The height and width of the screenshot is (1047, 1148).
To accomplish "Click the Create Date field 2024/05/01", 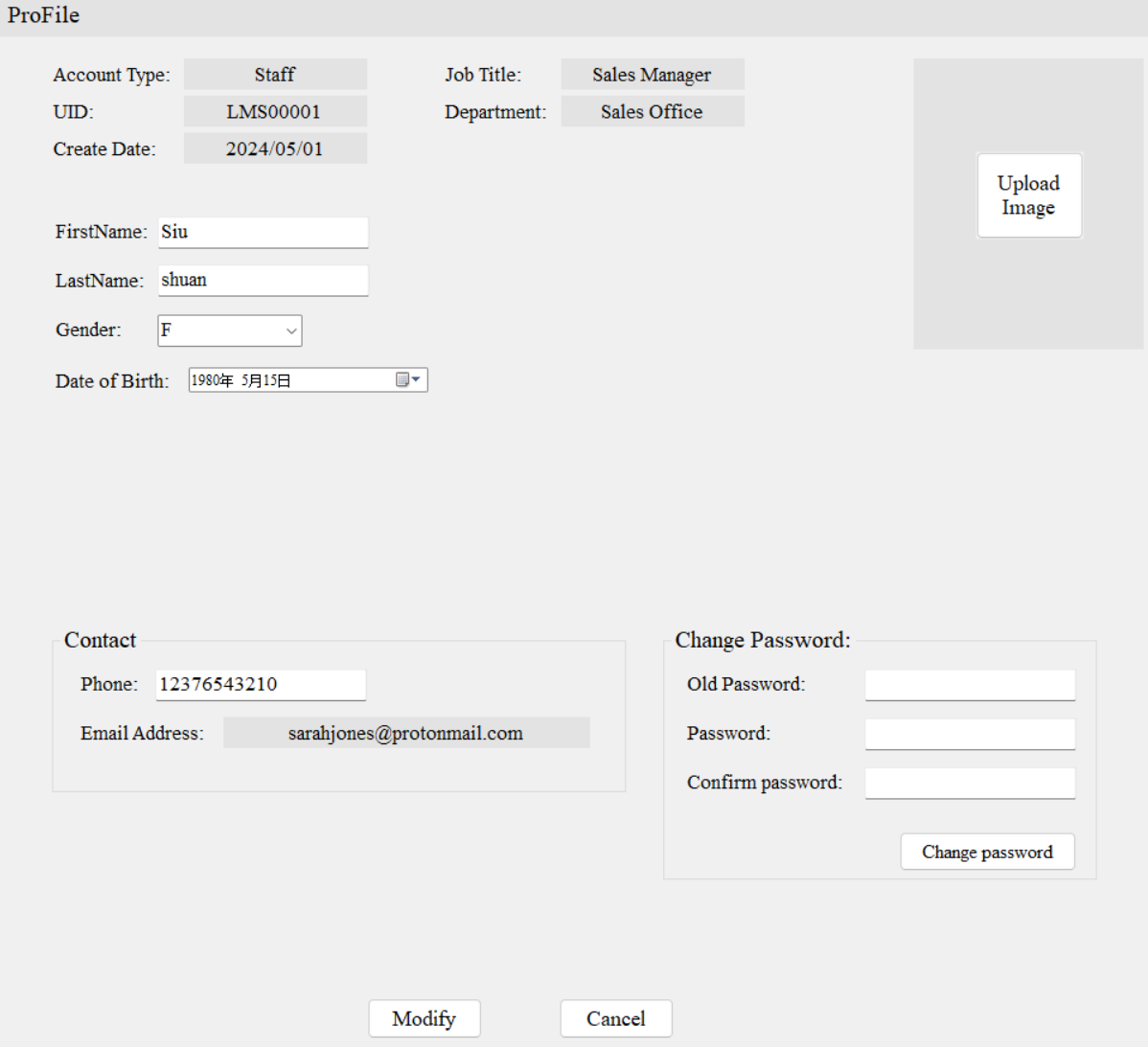I will pos(275,148).
